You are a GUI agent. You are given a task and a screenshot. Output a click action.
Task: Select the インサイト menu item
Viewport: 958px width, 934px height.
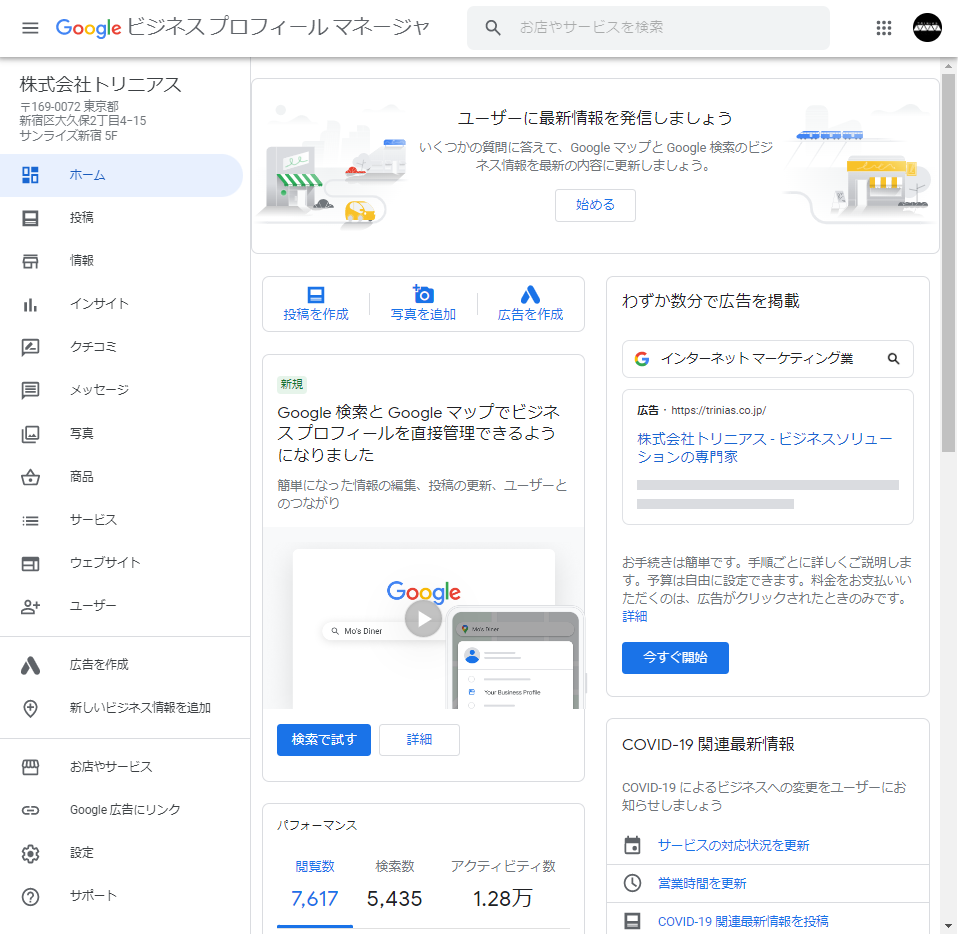(x=122, y=304)
